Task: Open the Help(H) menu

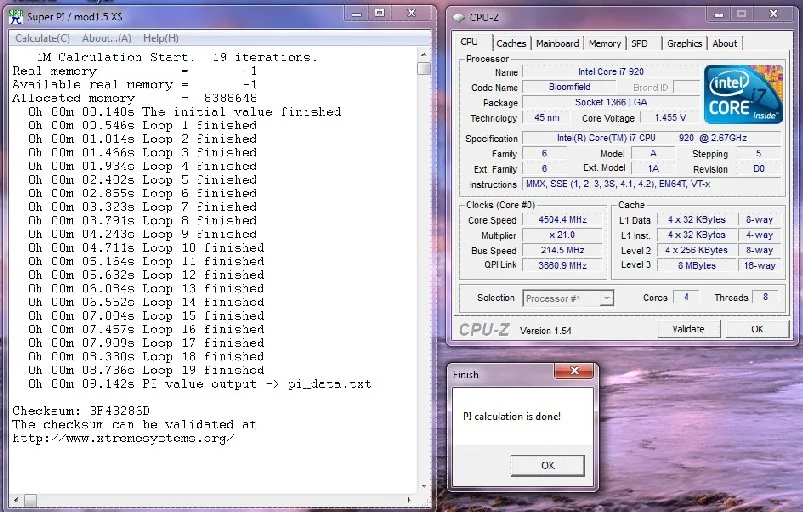Action: point(160,38)
